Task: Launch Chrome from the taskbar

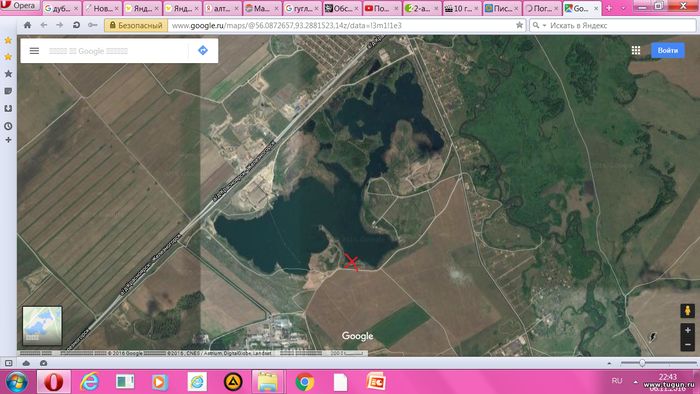Action: (x=304, y=382)
